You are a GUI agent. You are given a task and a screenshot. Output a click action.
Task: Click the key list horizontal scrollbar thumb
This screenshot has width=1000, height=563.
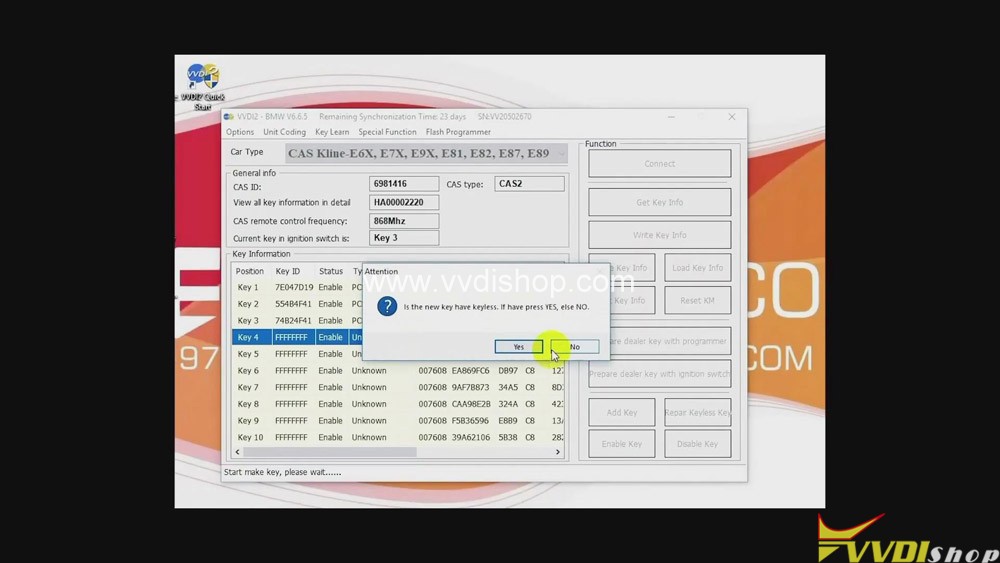tap(330, 452)
